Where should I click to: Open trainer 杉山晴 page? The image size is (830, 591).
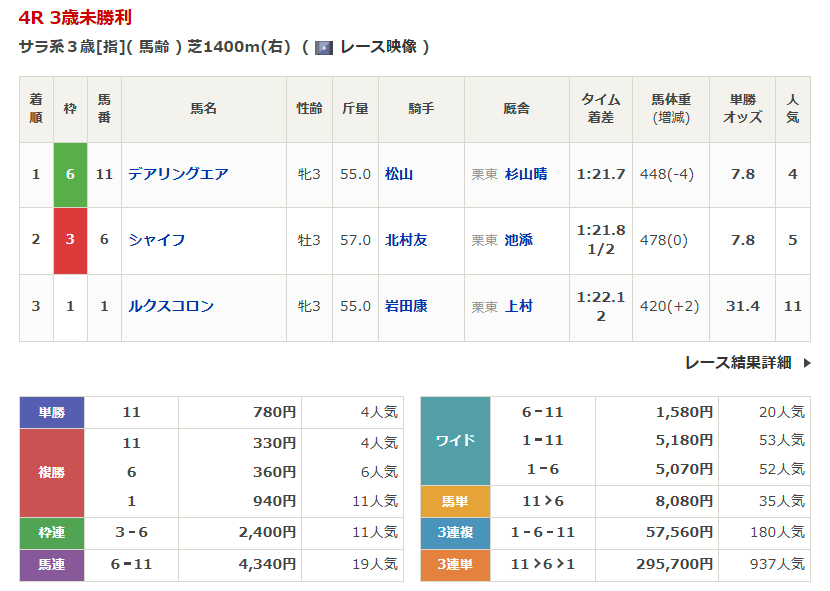pyautogui.click(x=526, y=174)
